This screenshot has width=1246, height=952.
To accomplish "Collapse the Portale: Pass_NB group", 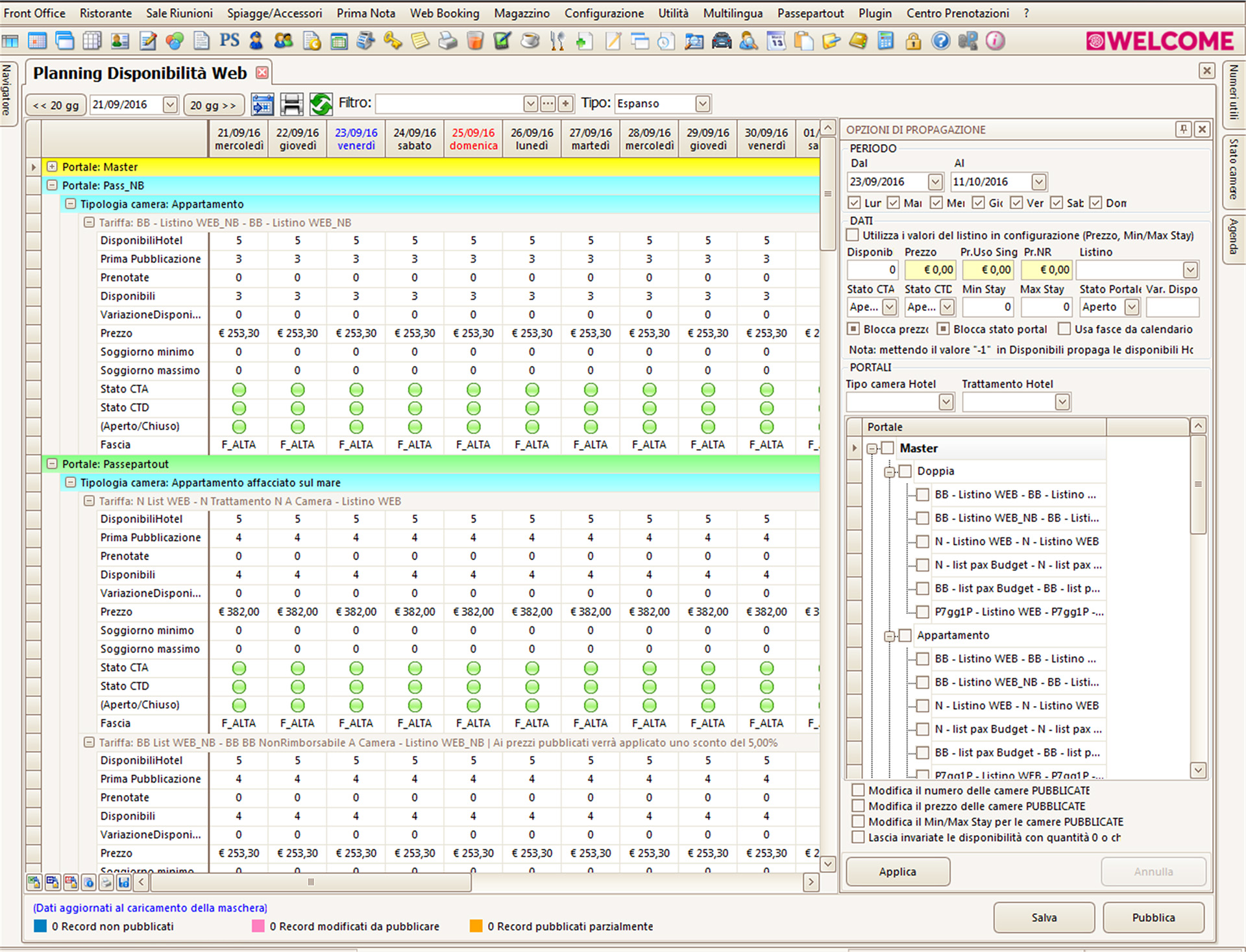I will click(x=52, y=186).
